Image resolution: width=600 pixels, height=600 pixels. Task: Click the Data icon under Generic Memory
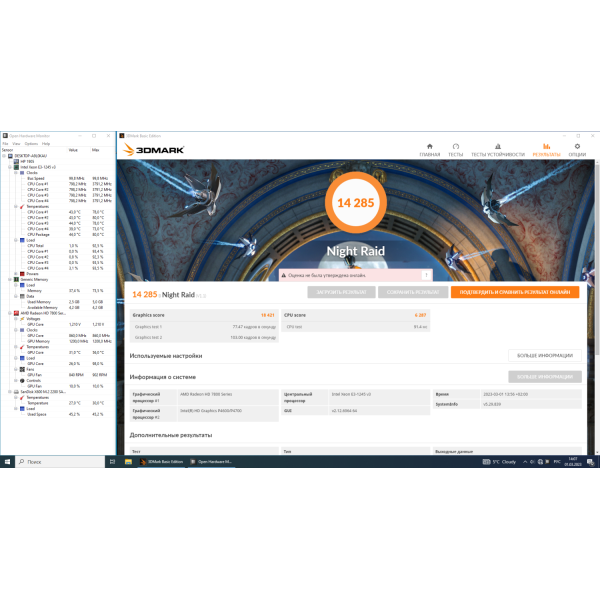22,296
